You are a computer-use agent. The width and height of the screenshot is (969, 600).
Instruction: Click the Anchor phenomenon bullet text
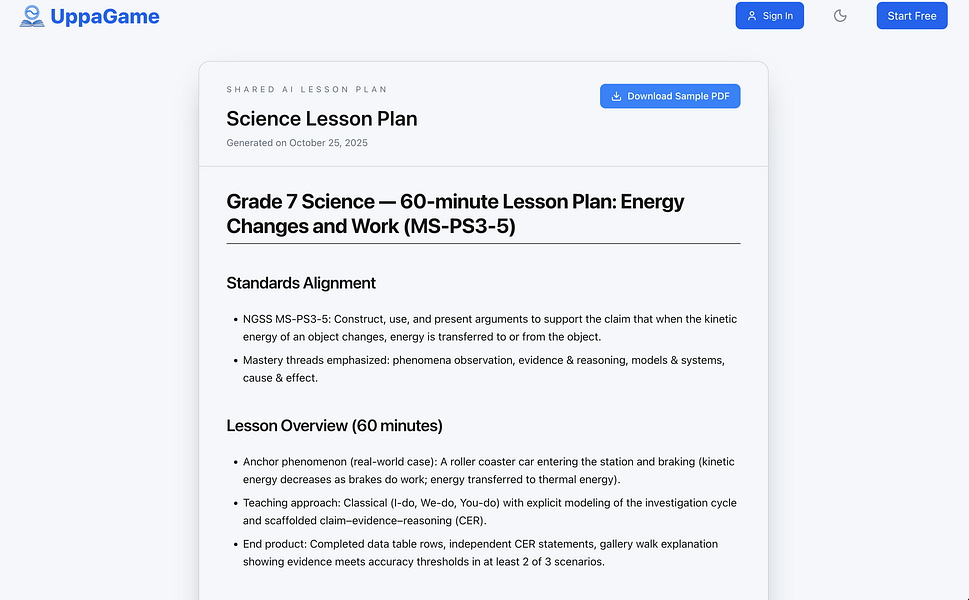(x=489, y=471)
